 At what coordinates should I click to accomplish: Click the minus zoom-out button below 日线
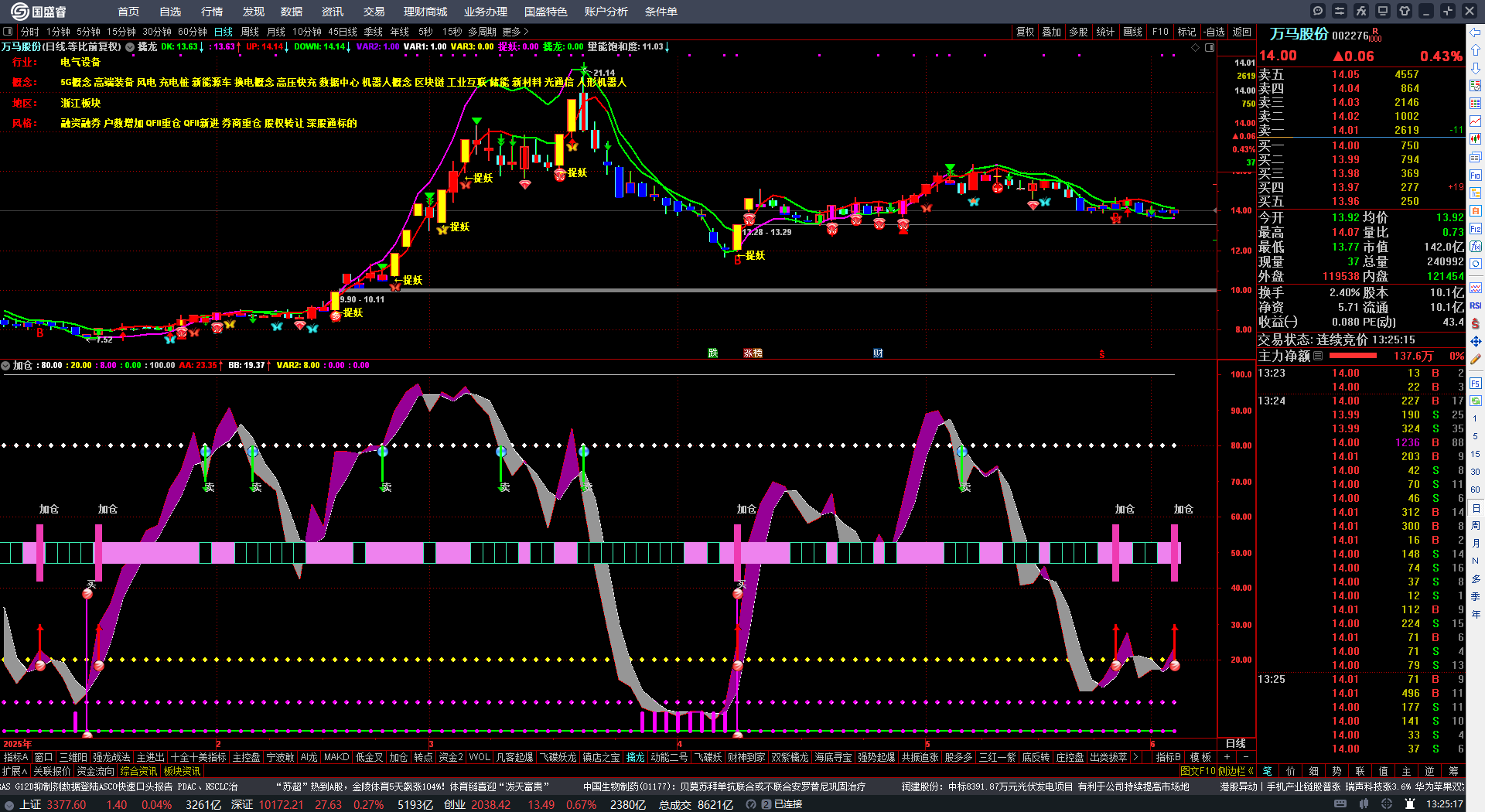(1244, 757)
